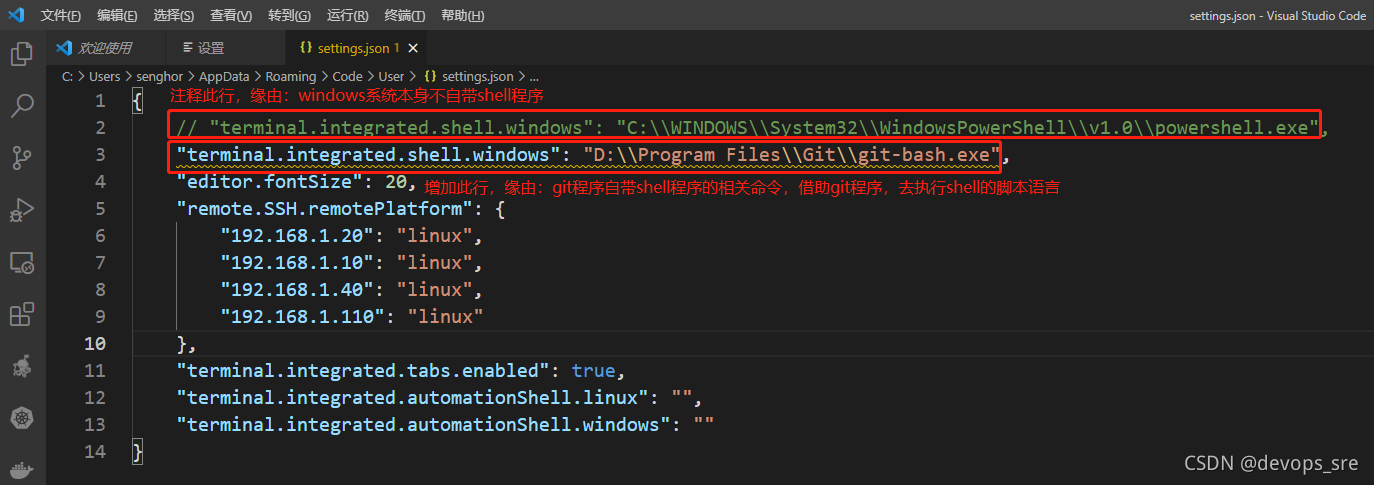1374x485 pixels.
Task: Click the "remote.SSH.remotePlatform" key
Action: 323,209
